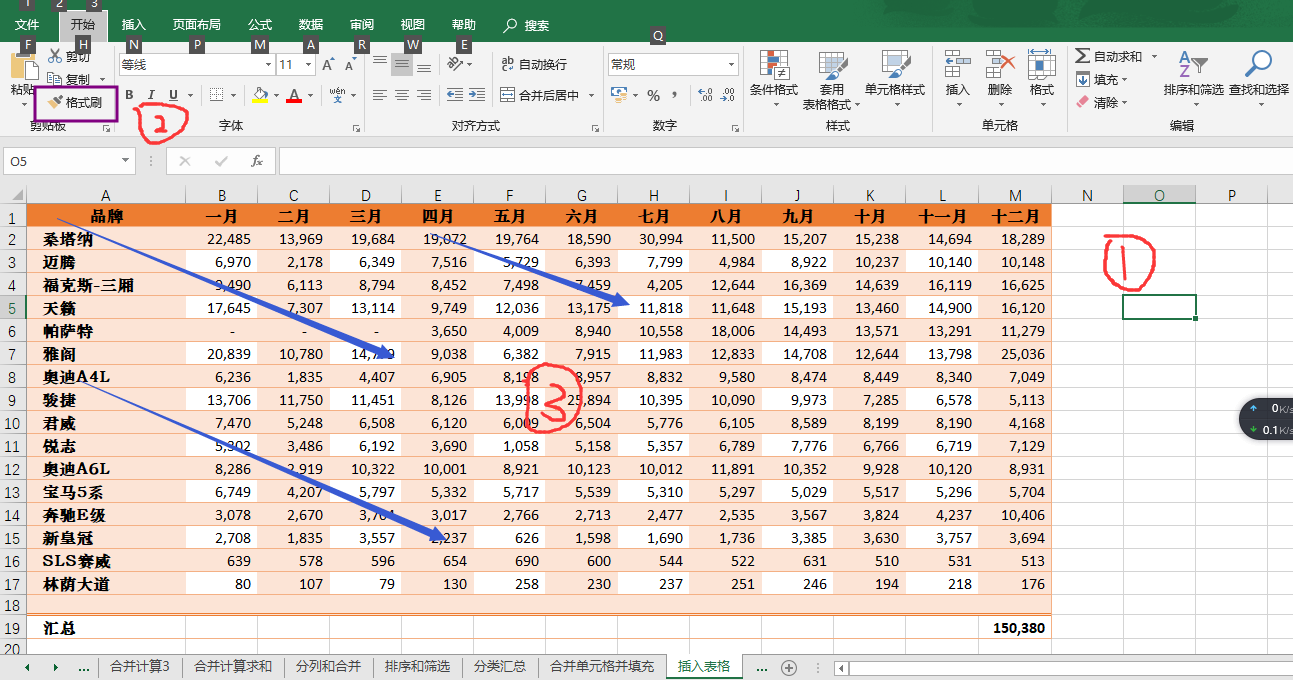Viewport: 1293px width, 680px height.
Task: Click the font color red A swatch
Action: (294, 95)
